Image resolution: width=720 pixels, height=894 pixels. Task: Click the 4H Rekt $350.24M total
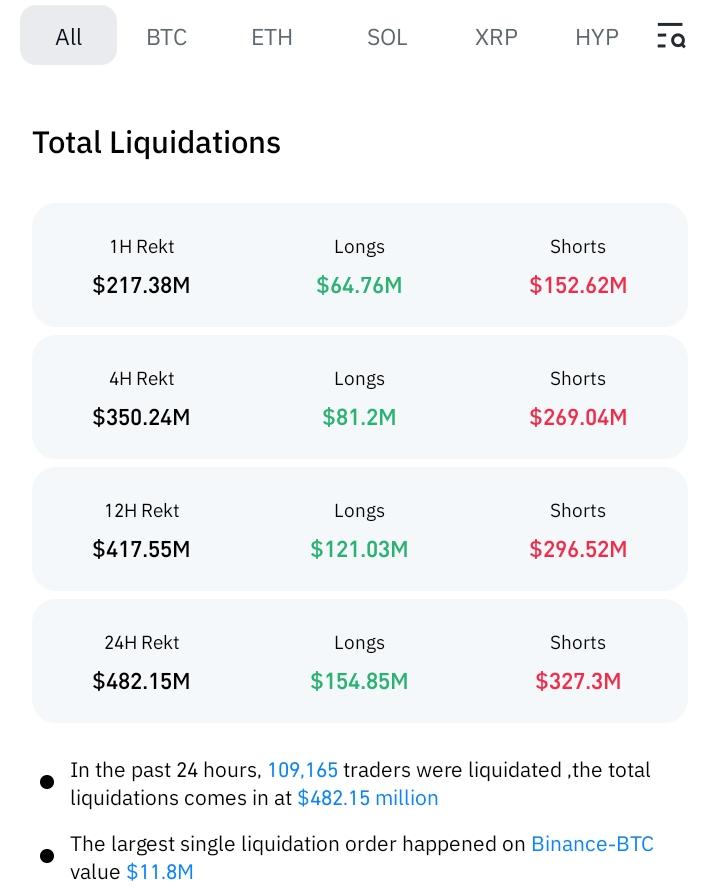pos(141,417)
